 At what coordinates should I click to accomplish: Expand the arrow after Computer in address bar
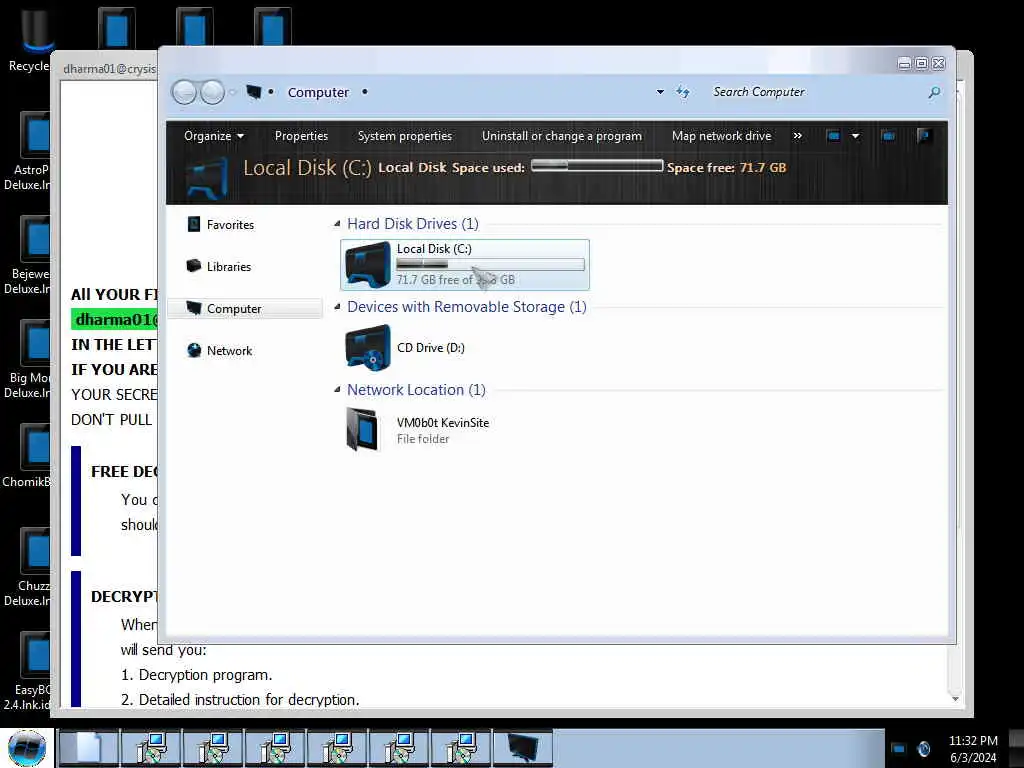(x=364, y=92)
